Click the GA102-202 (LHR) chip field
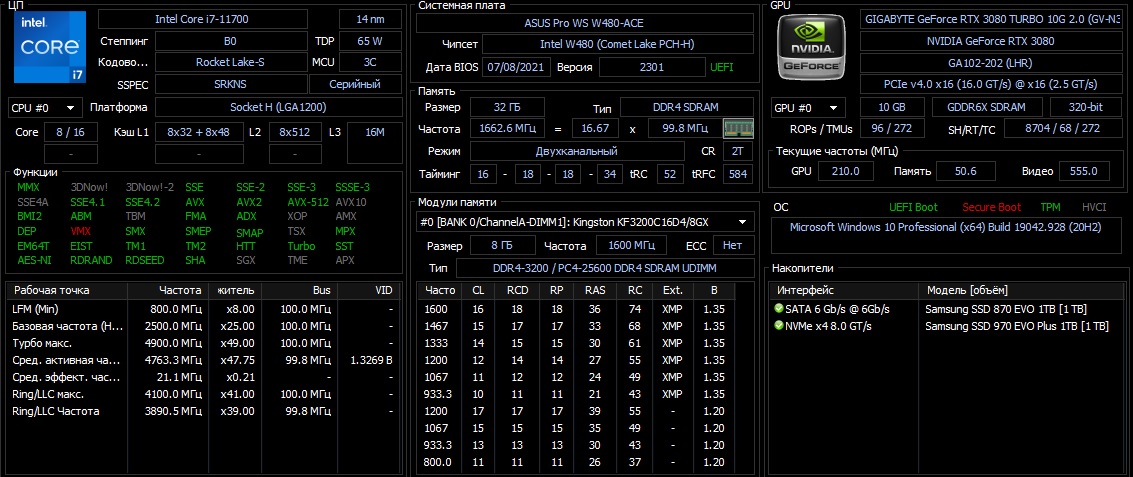Viewport: 1133px width, 477px height. [x=991, y=62]
